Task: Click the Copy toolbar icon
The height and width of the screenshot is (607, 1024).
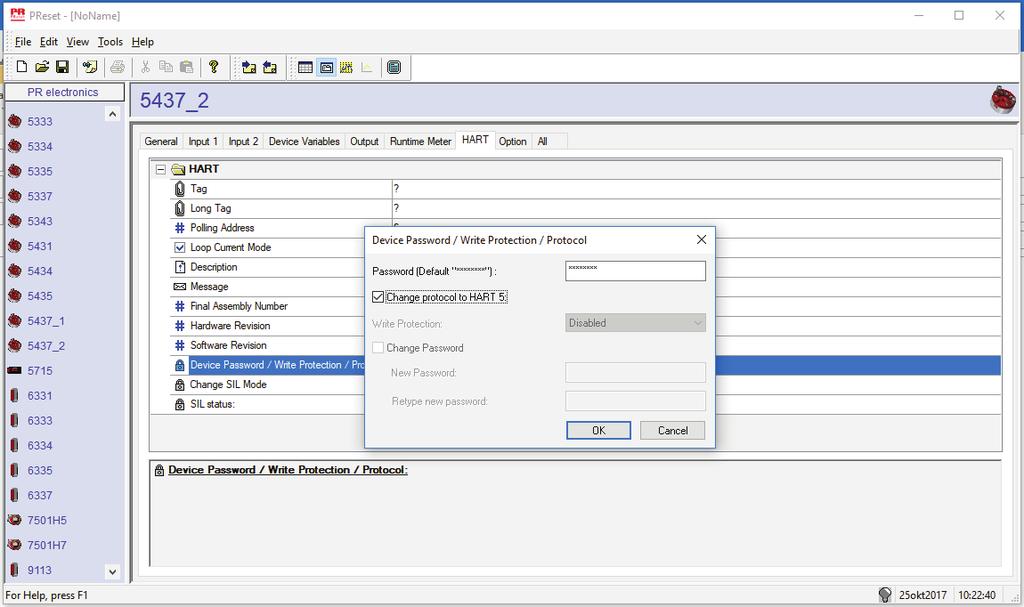Action: pos(166,67)
